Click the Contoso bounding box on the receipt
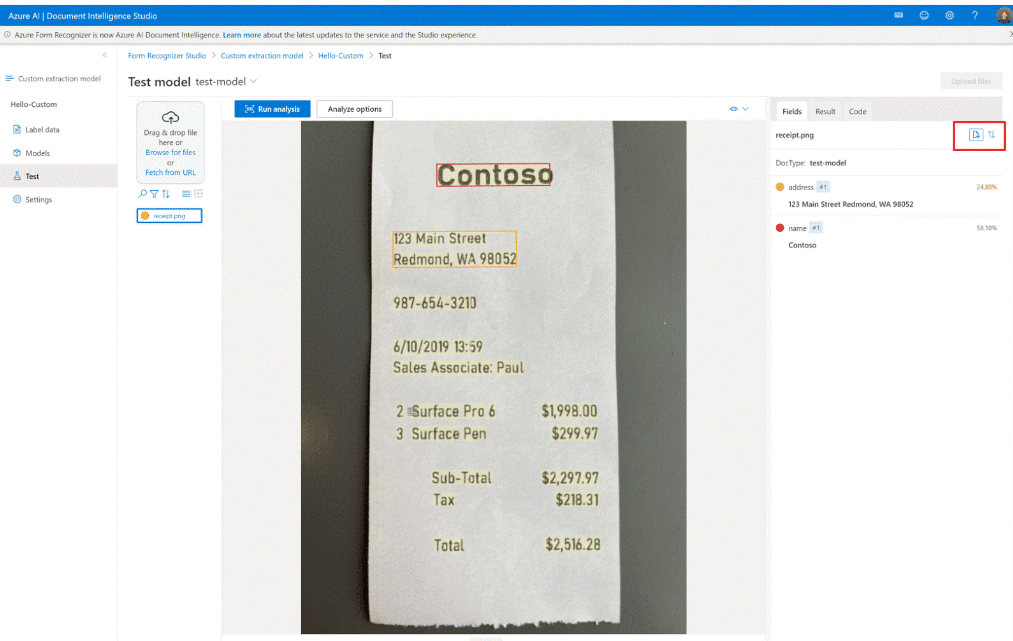 [x=494, y=174]
